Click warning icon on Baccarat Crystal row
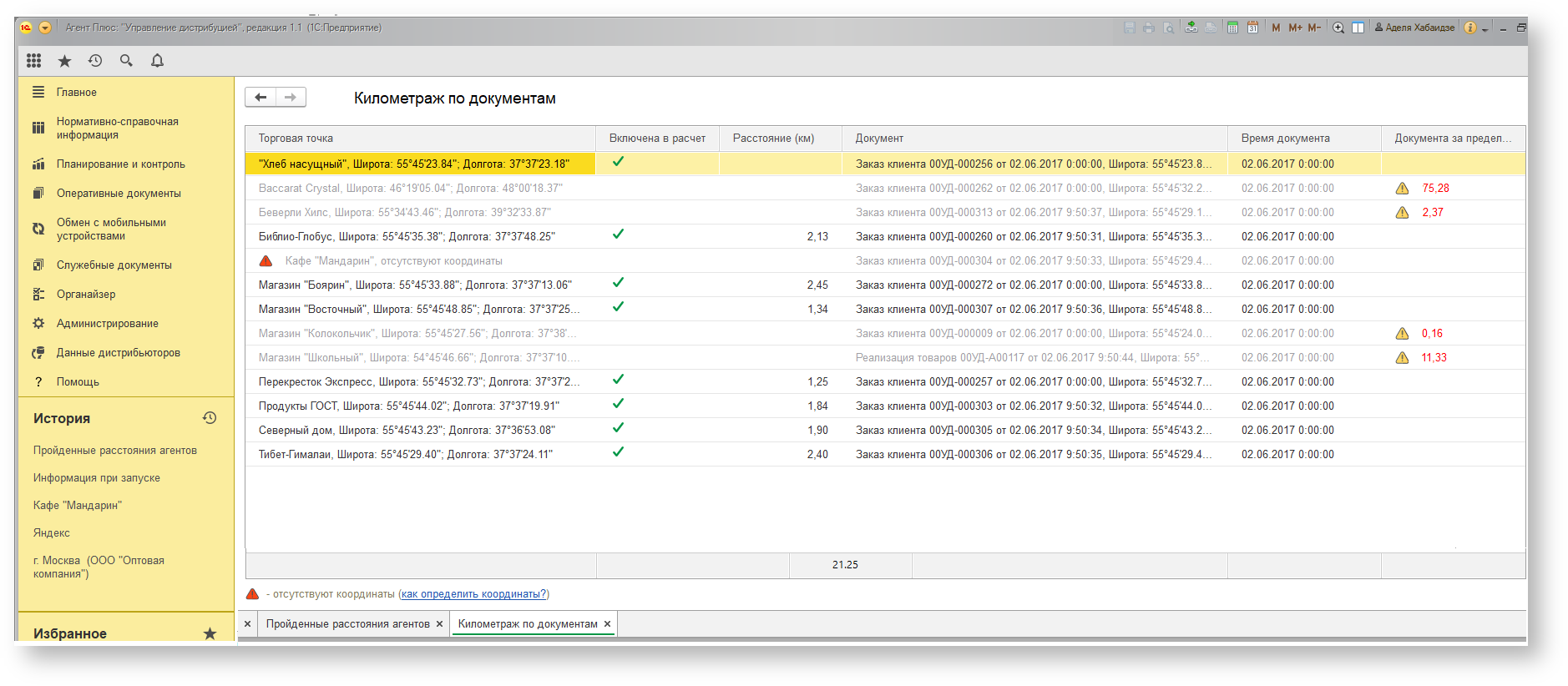The width and height of the screenshot is (1568, 686). (1402, 189)
